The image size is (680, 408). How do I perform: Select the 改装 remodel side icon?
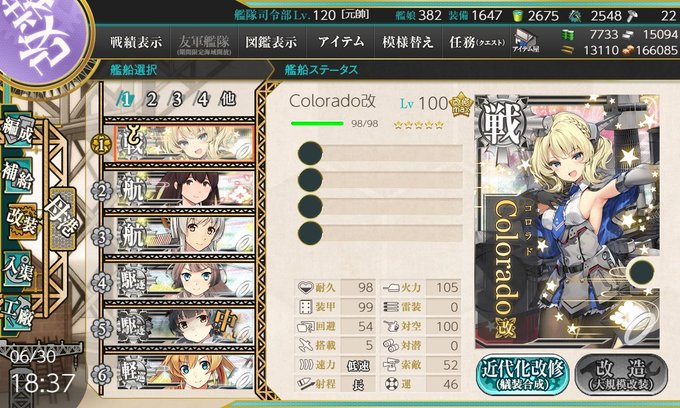(23, 221)
